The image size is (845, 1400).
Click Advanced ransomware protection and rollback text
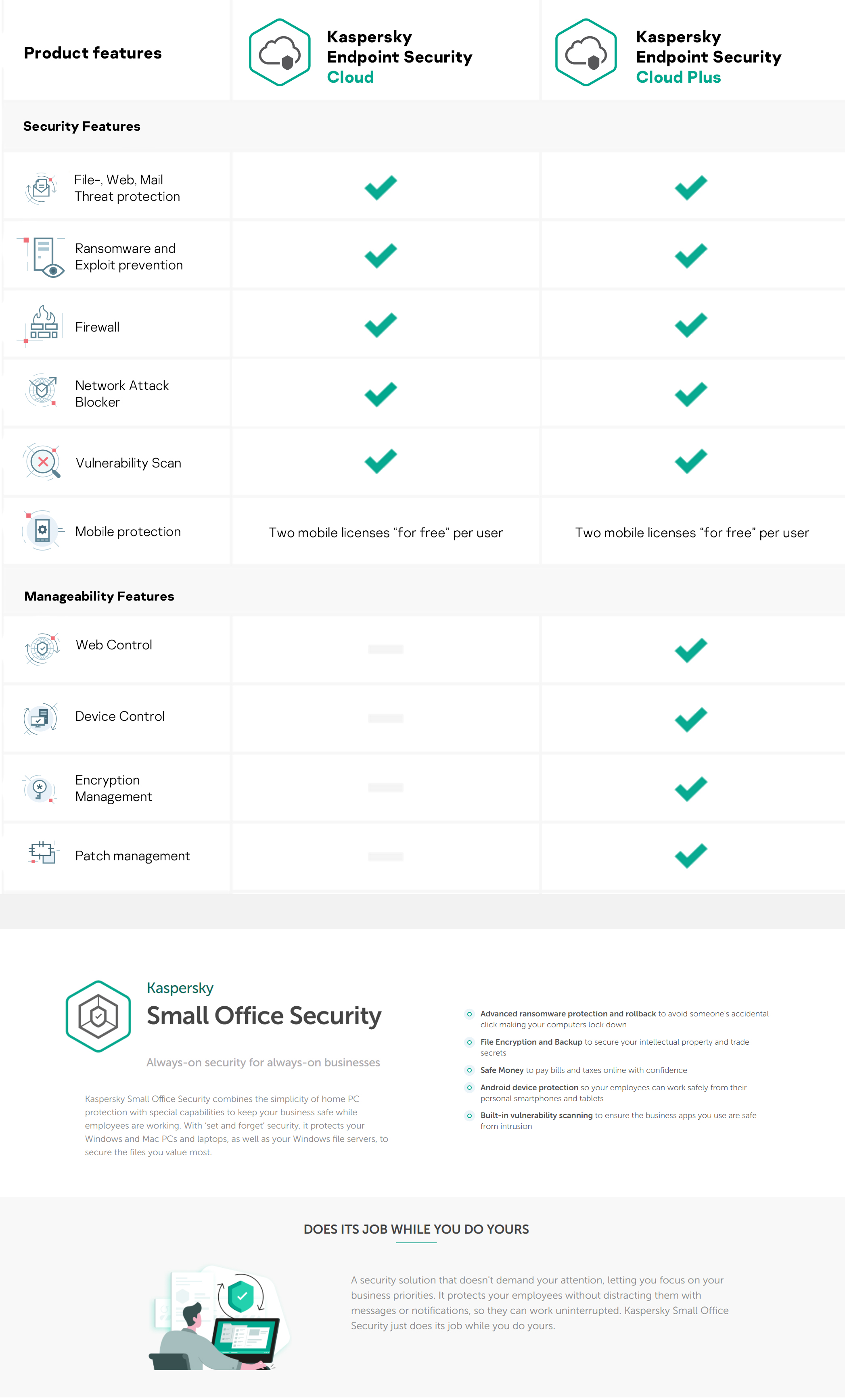tap(568, 1014)
